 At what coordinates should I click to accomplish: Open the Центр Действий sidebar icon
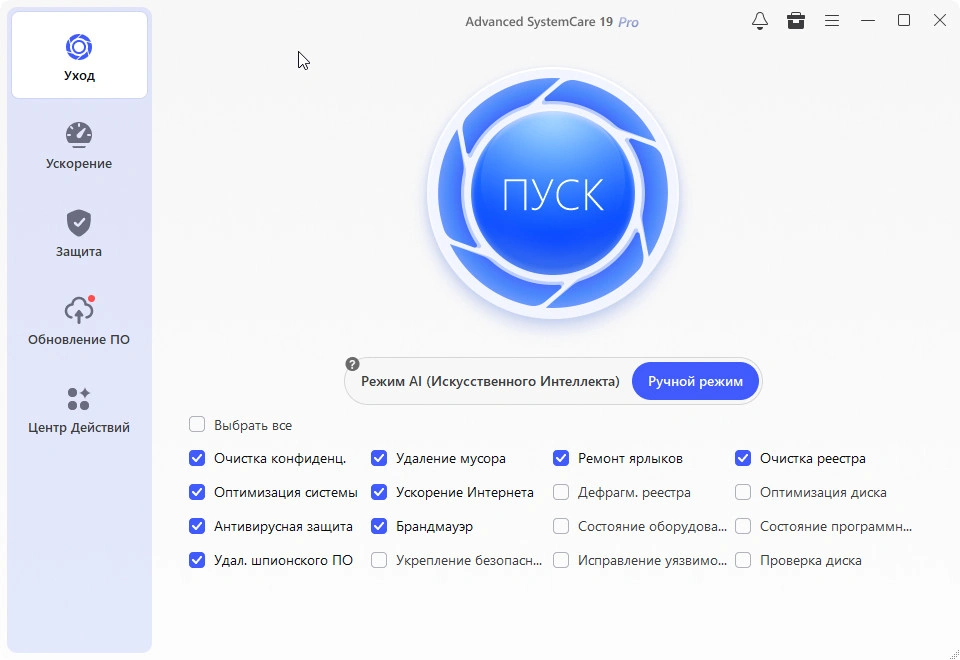[79, 399]
